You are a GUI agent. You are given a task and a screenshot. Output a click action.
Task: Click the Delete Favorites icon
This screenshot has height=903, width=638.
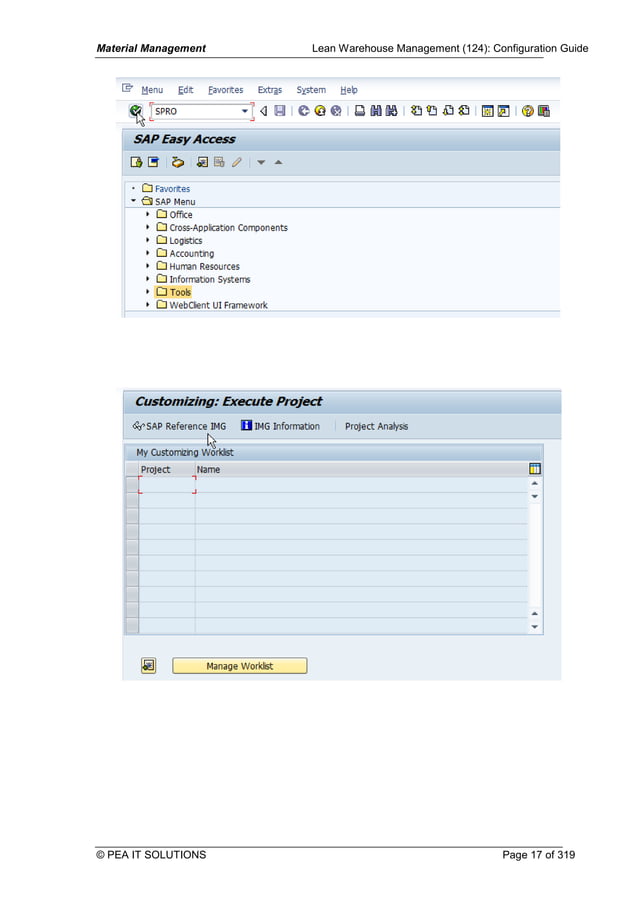coord(219,162)
